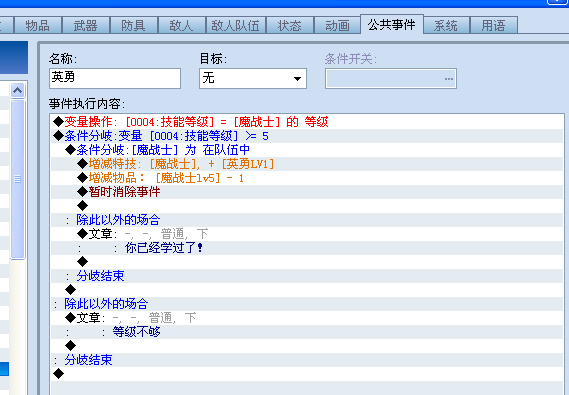569x395 pixels.
Task: Select the 公共事件 tab
Action: click(x=392, y=25)
